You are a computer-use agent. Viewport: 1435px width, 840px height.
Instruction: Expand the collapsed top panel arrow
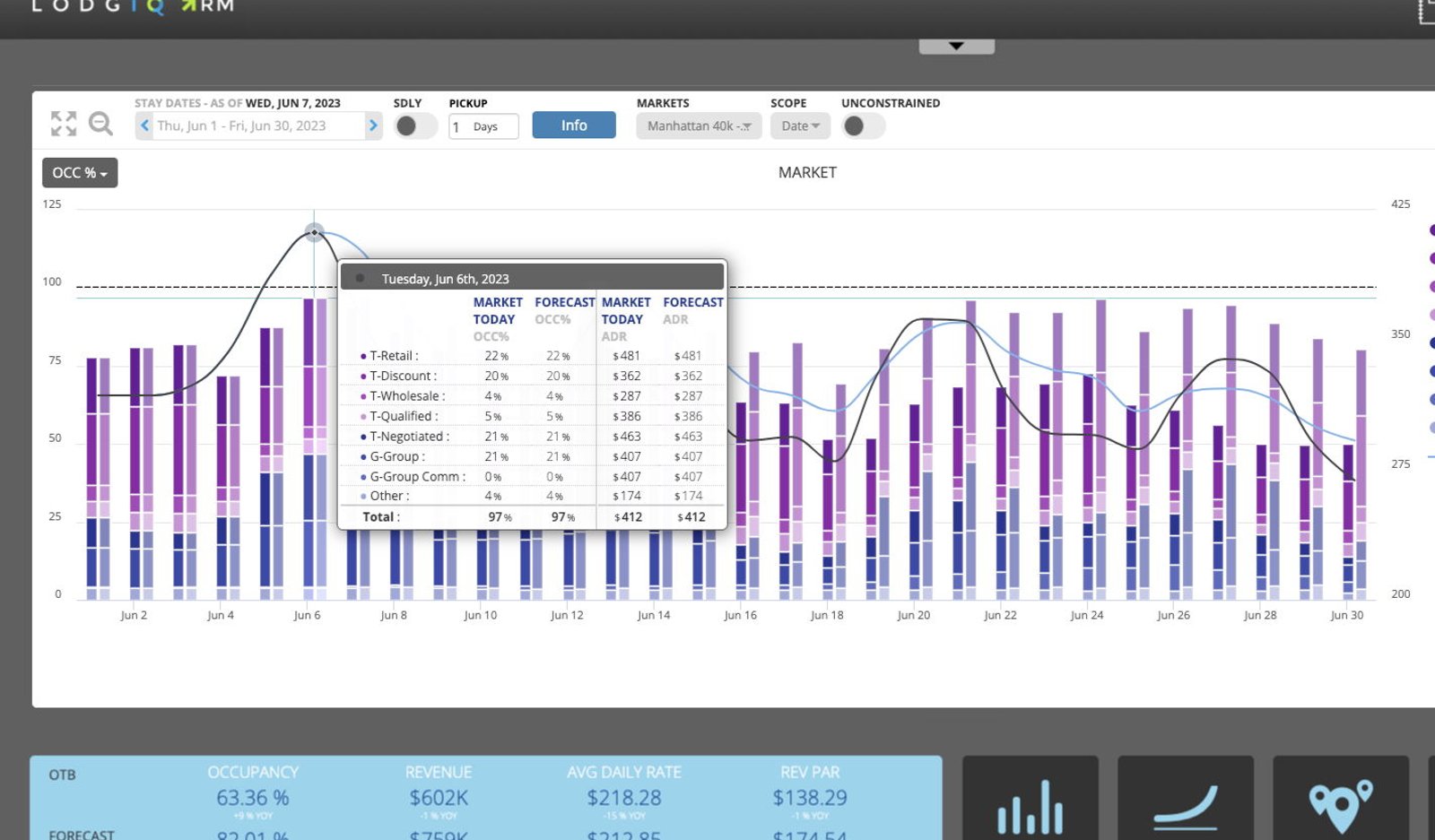[x=956, y=46]
